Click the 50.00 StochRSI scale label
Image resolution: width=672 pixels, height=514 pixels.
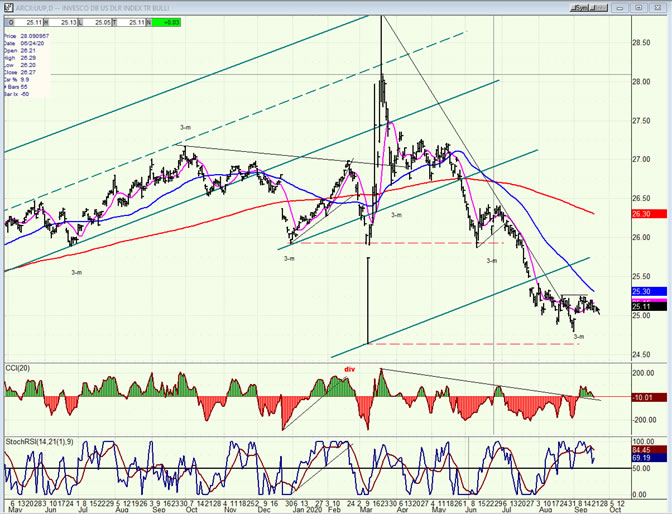[642, 468]
